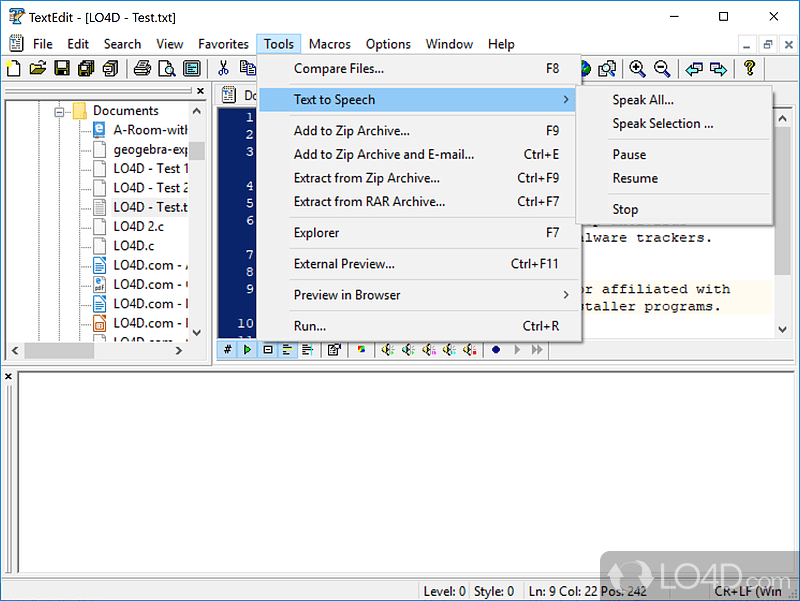The width and height of the screenshot is (800, 601).
Task: Click Speak All in the submenu
Action: (673, 99)
